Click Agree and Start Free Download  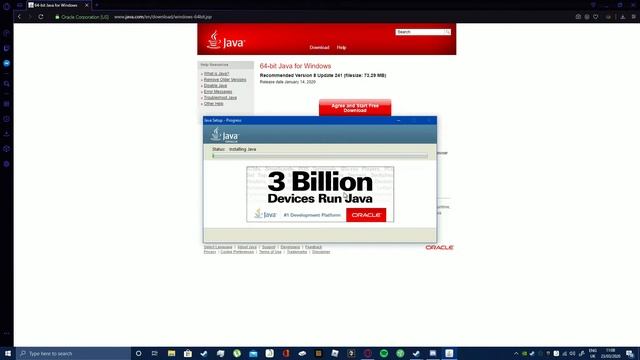pos(355,108)
